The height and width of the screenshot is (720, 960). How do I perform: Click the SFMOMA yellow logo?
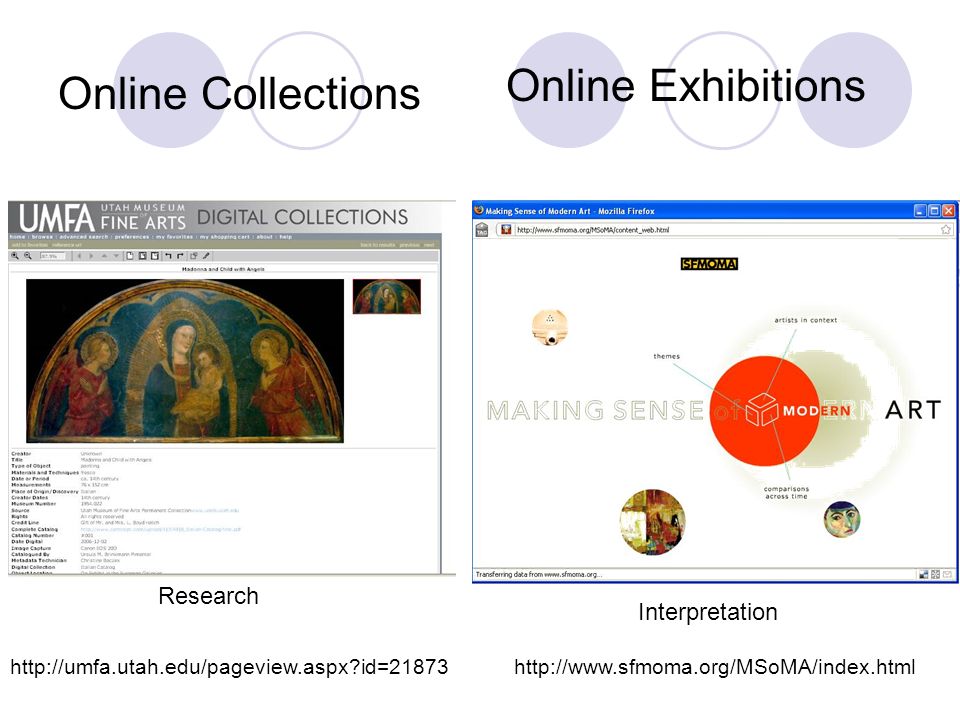tap(709, 264)
